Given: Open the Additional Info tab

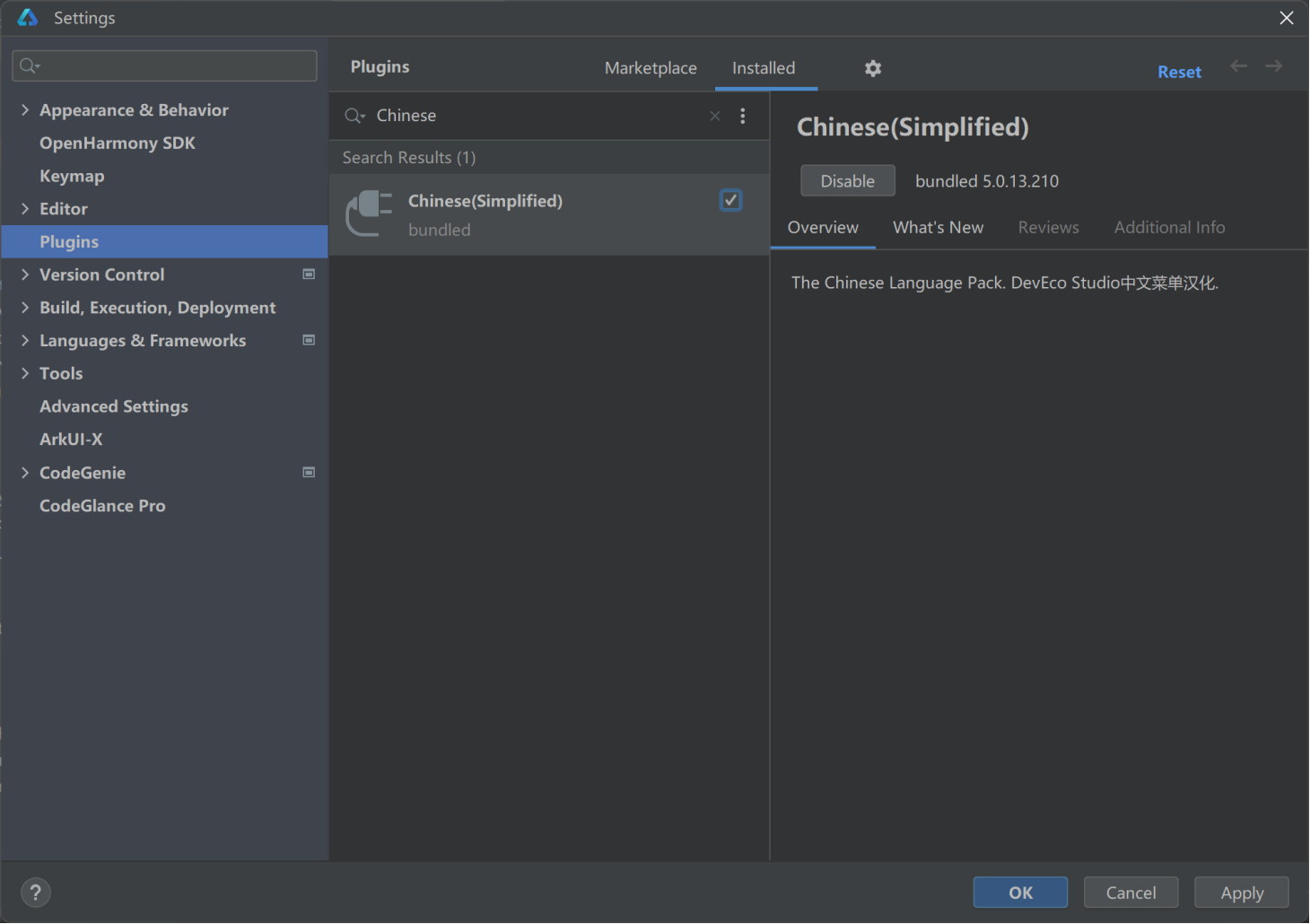Looking at the screenshot, I should (x=1169, y=228).
